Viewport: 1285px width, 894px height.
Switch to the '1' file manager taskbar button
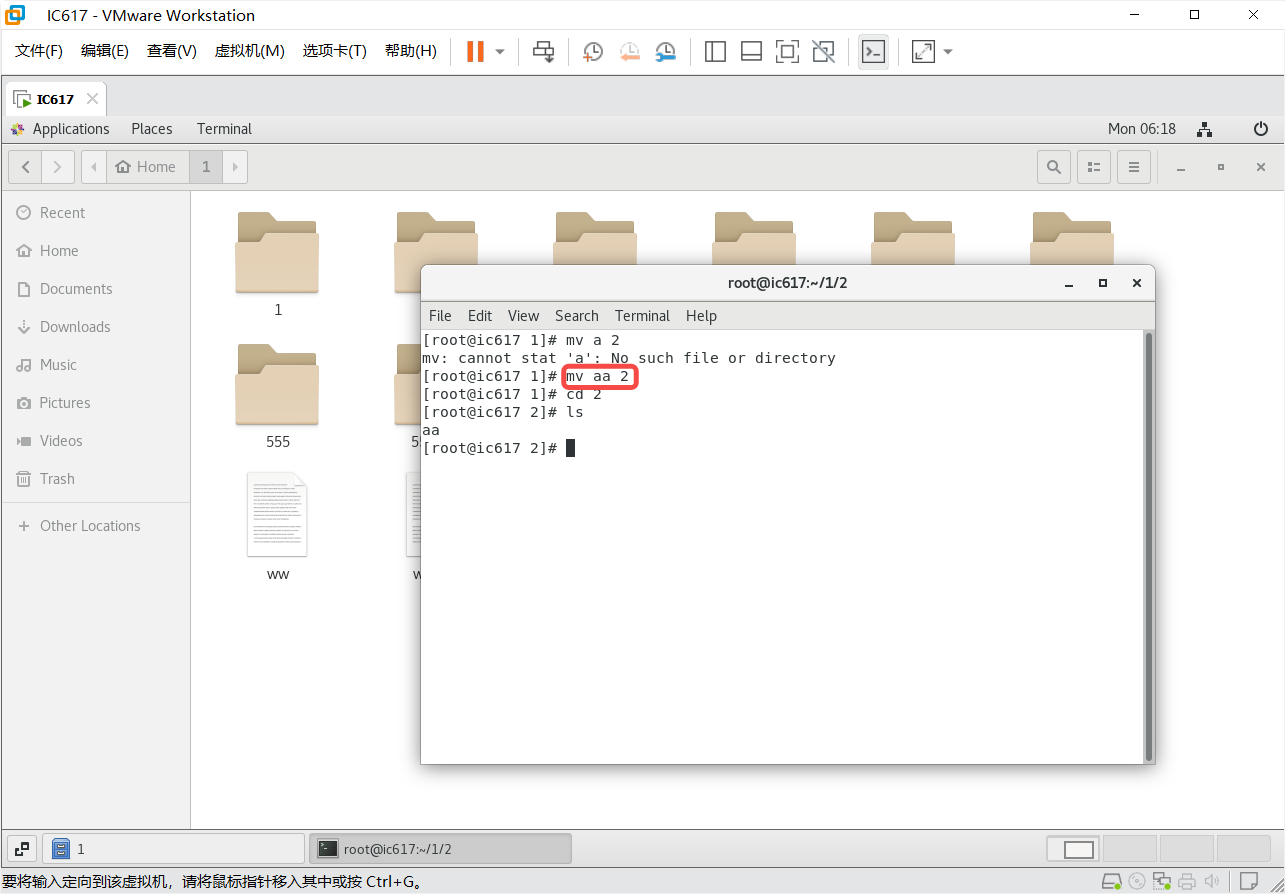[173, 849]
